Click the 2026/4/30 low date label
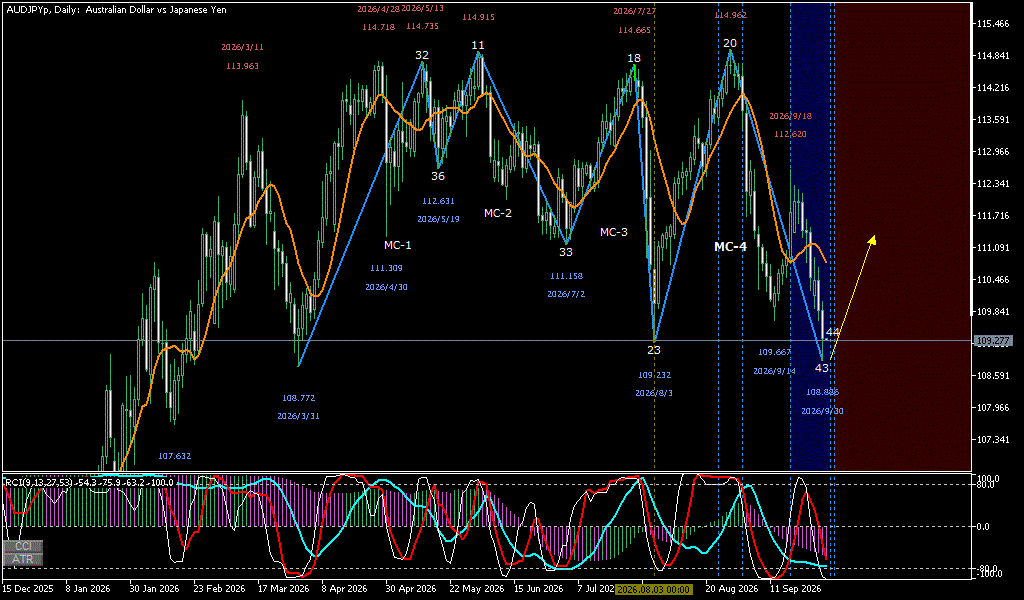1024x600 pixels. tap(386, 287)
